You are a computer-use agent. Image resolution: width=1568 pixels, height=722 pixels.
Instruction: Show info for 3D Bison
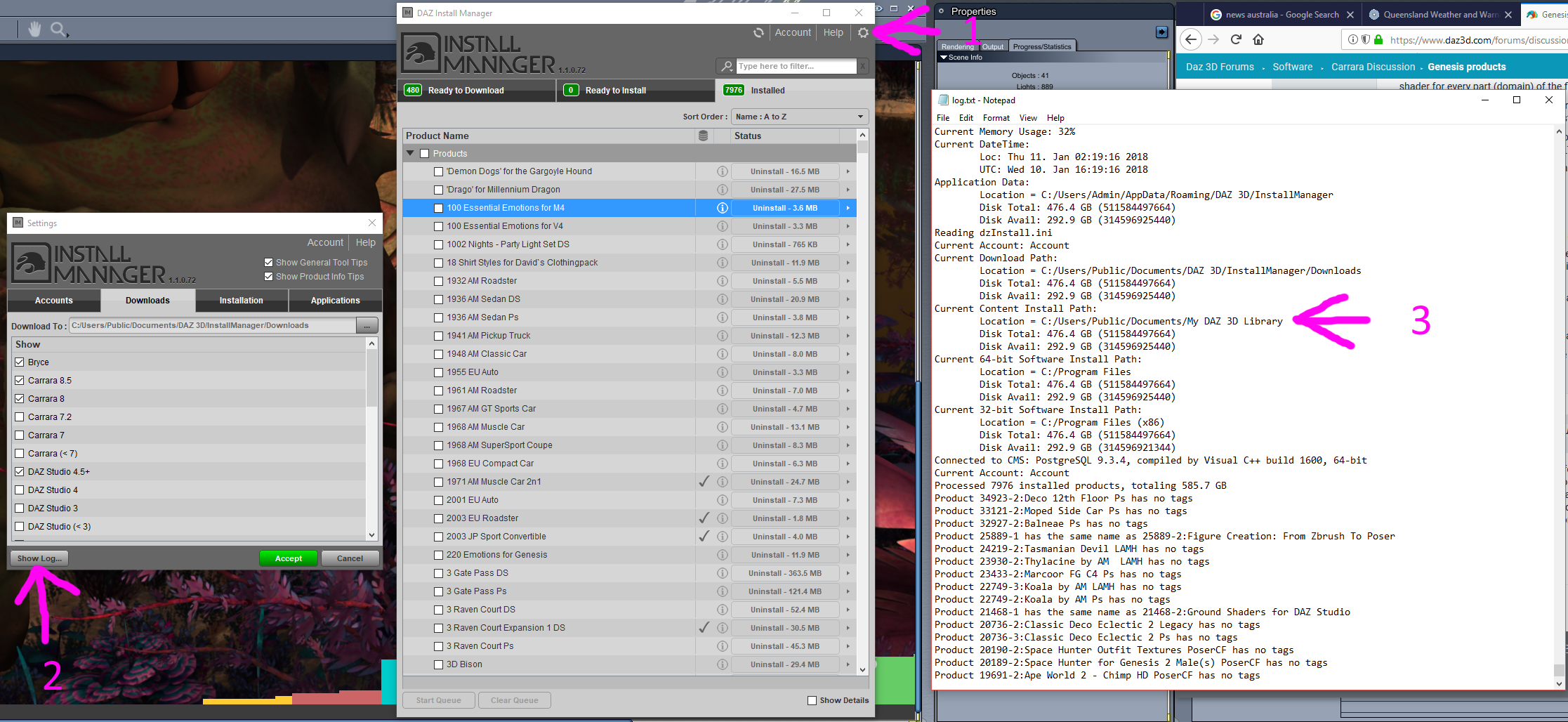point(722,664)
